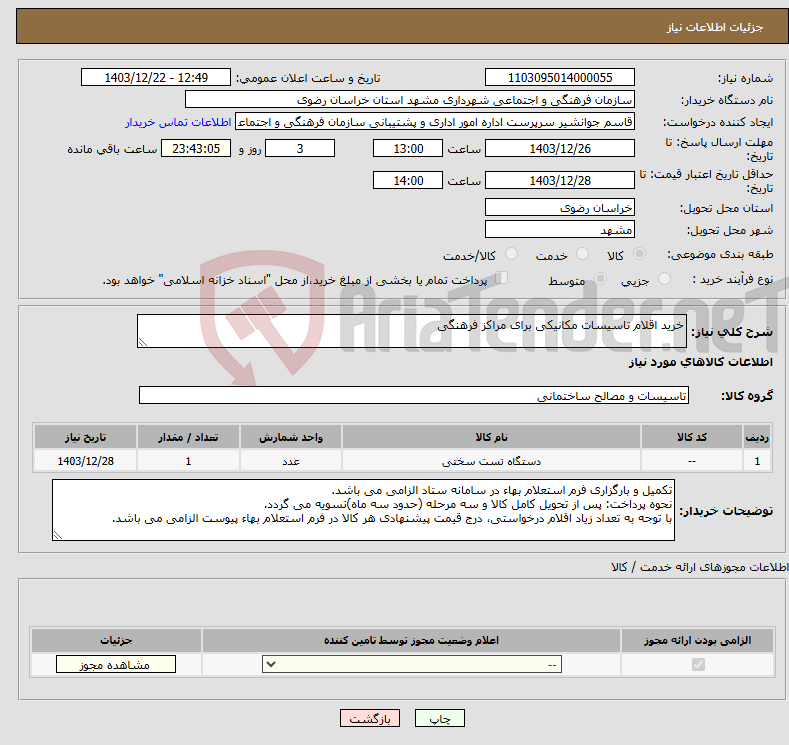Click the جزئیات column header
The height and width of the screenshot is (745, 789).
click(116, 640)
